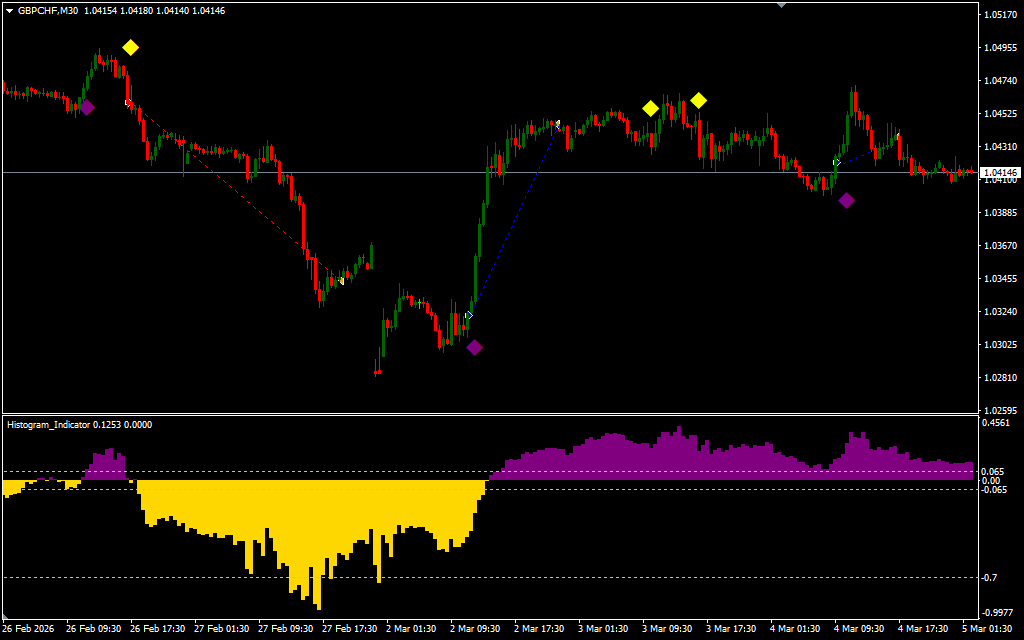The image size is (1024, 640).
Task: Click the close arrow ending the long blue dotted line
Action: click(557, 124)
